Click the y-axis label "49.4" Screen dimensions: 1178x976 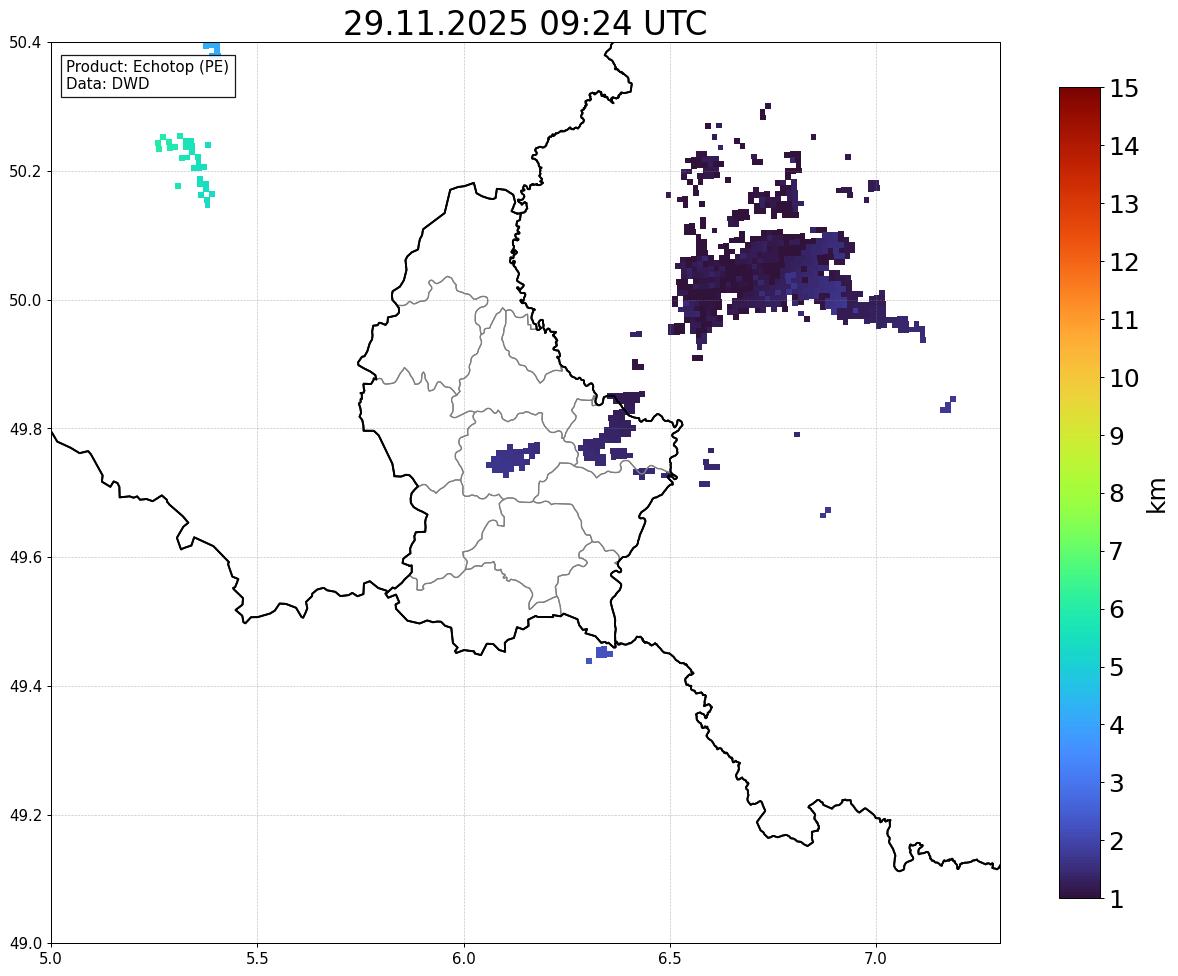(24, 687)
